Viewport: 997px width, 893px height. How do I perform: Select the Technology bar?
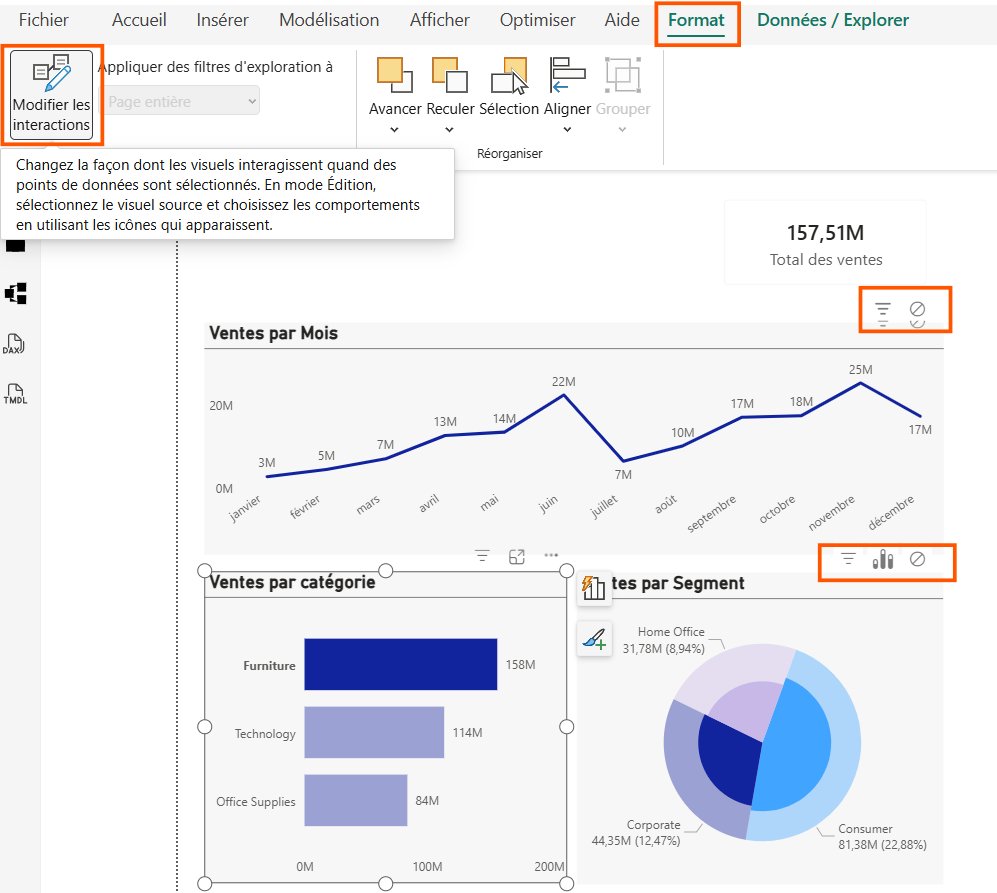tap(374, 732)
